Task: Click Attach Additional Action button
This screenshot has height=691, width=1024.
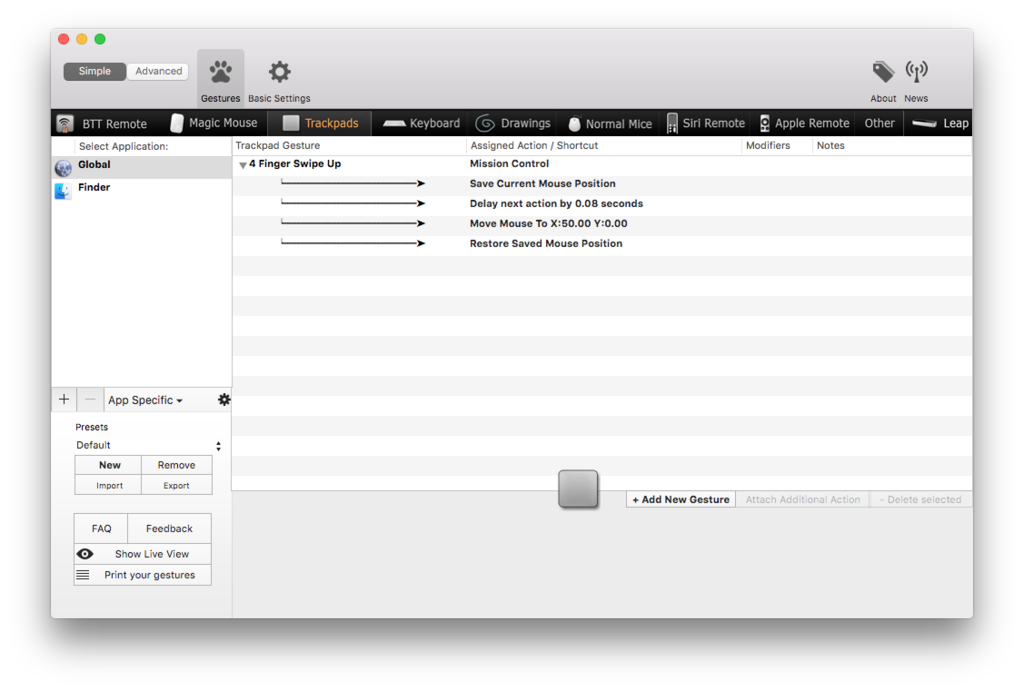Action: tap(803, 500)
